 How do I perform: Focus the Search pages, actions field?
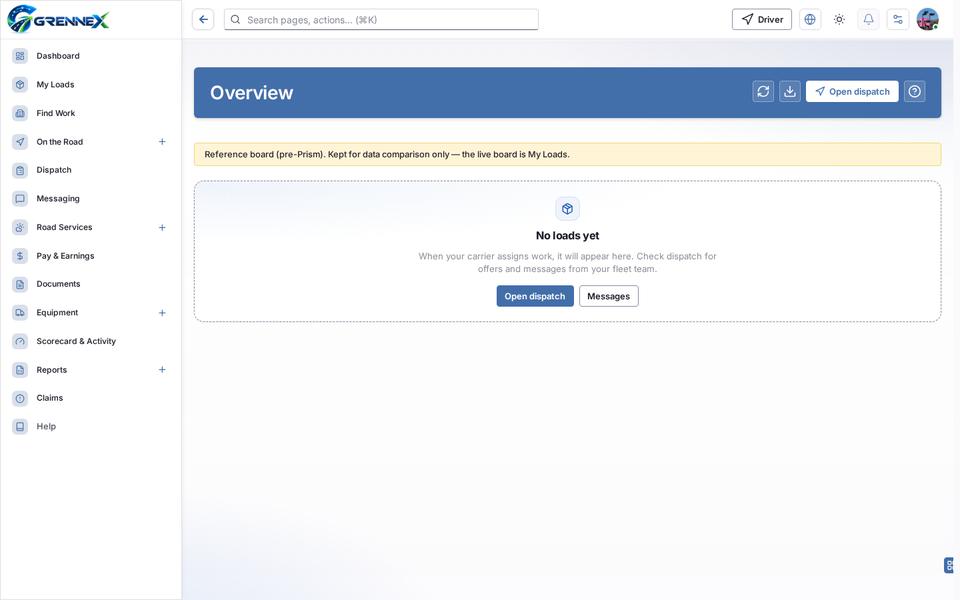click(381, 20)
